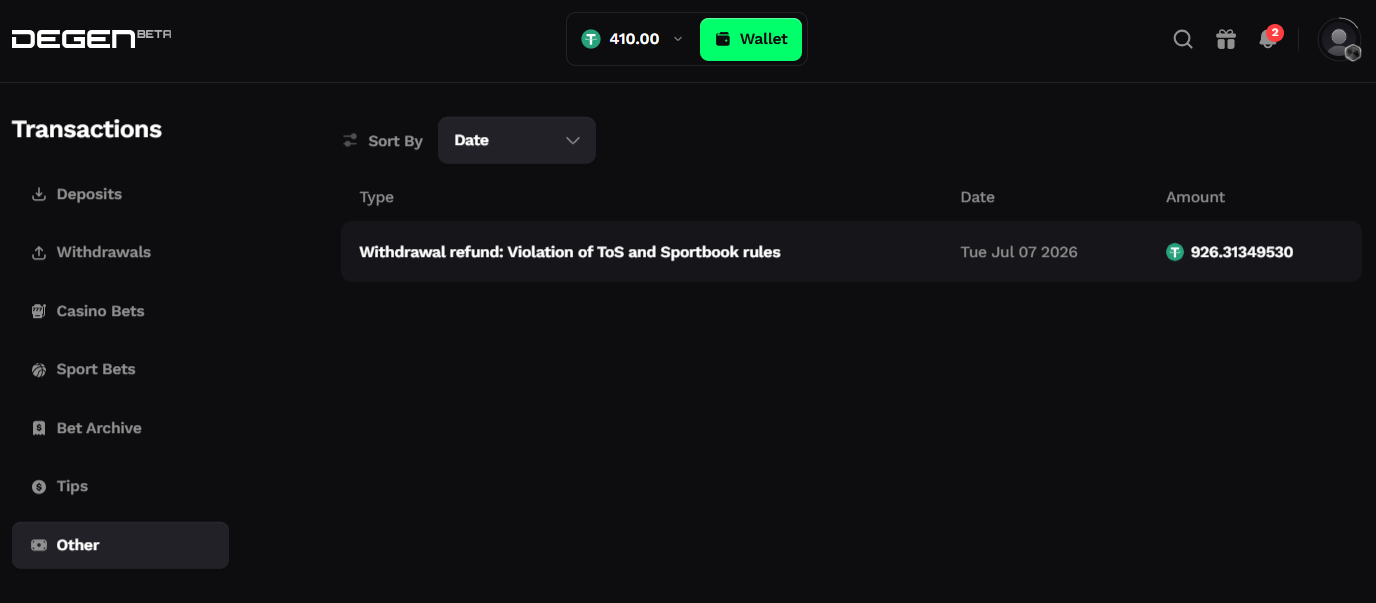
Task: Click the DEGEN beta logo
Action: pos(91,39)
